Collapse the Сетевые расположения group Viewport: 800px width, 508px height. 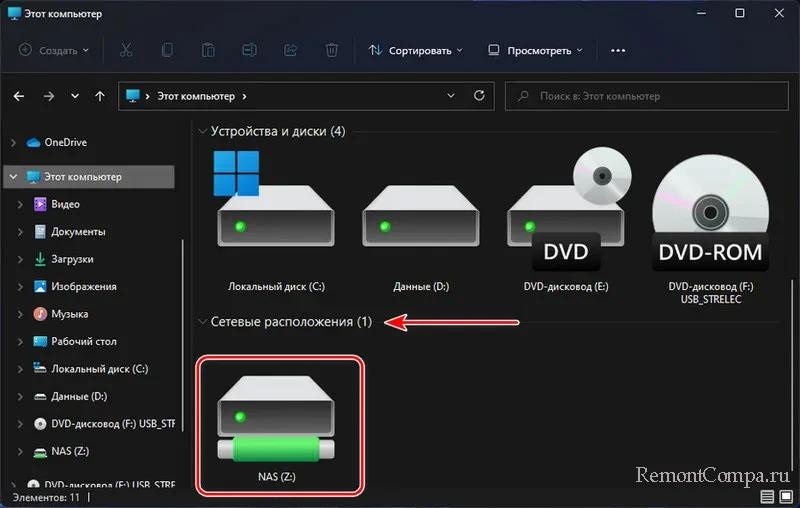point(203,322)
